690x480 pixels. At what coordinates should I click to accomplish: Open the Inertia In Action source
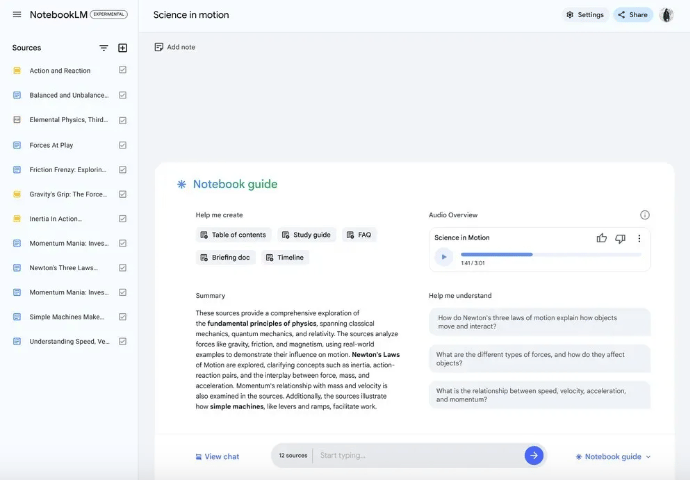point(55,219)
